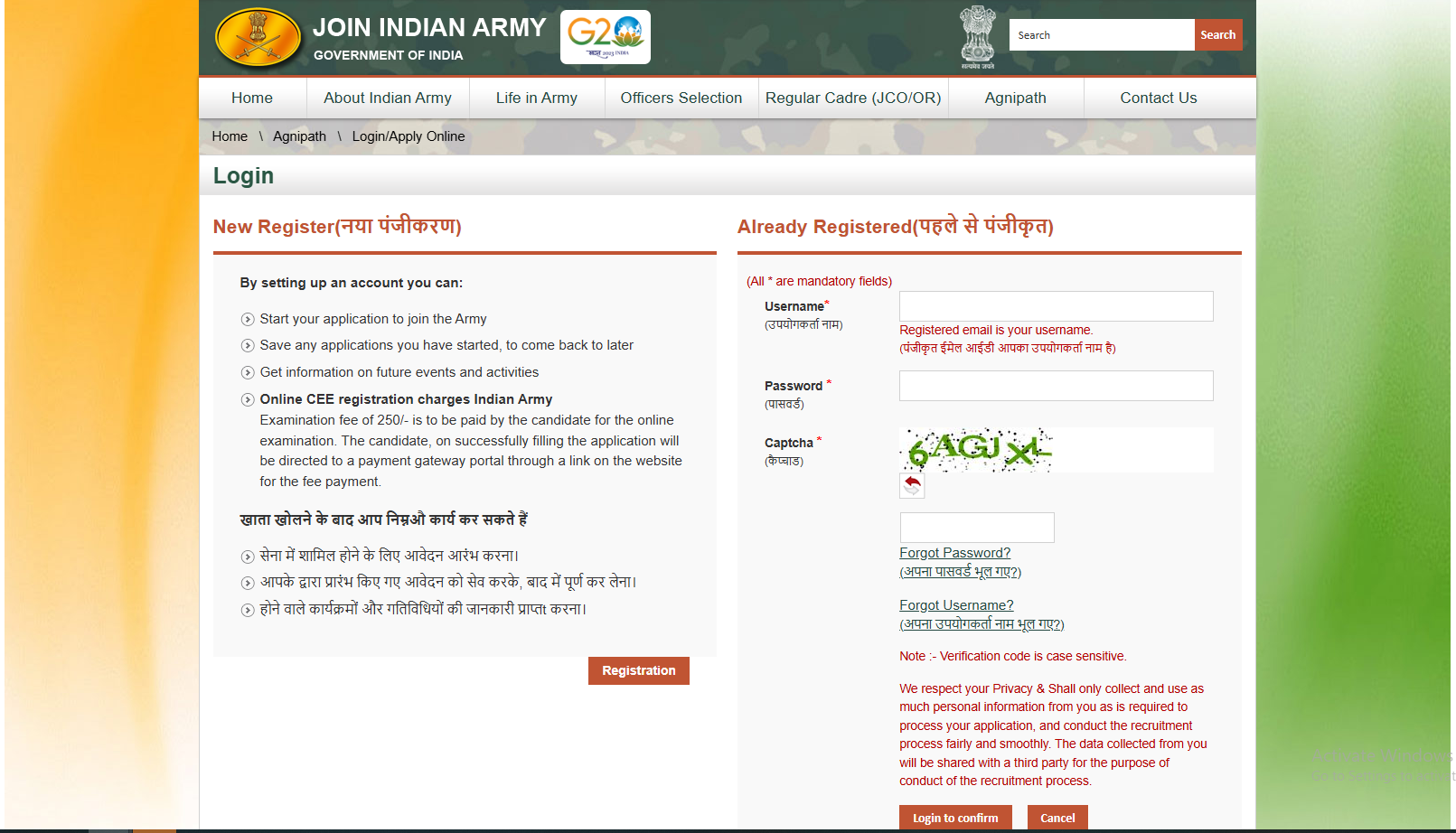Screen dimensions: 1456x833
Task: Click the site Search button
Action: [x=1218, y=34]
